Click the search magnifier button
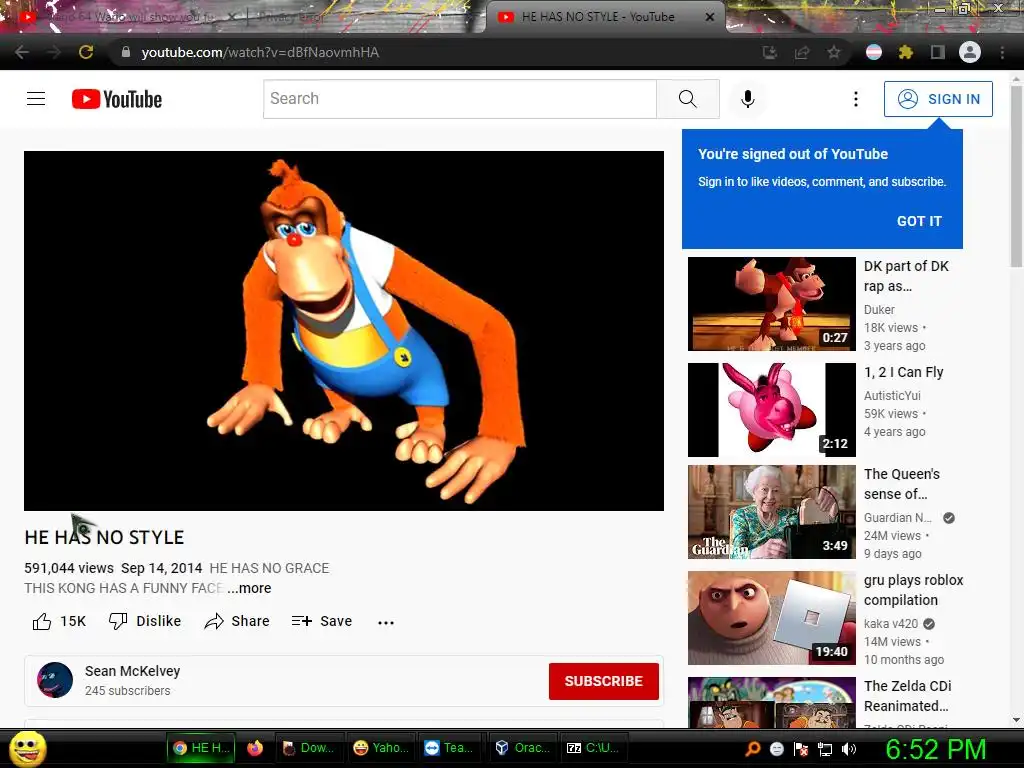1024x768 pixels. (688, 99)
